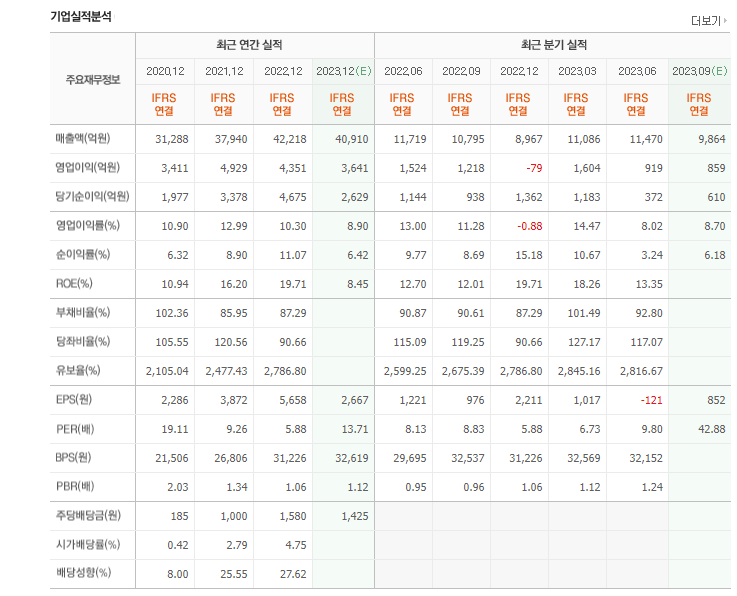
Task: Click revenue value 31,288 for 2020.12
Action: 172,140
